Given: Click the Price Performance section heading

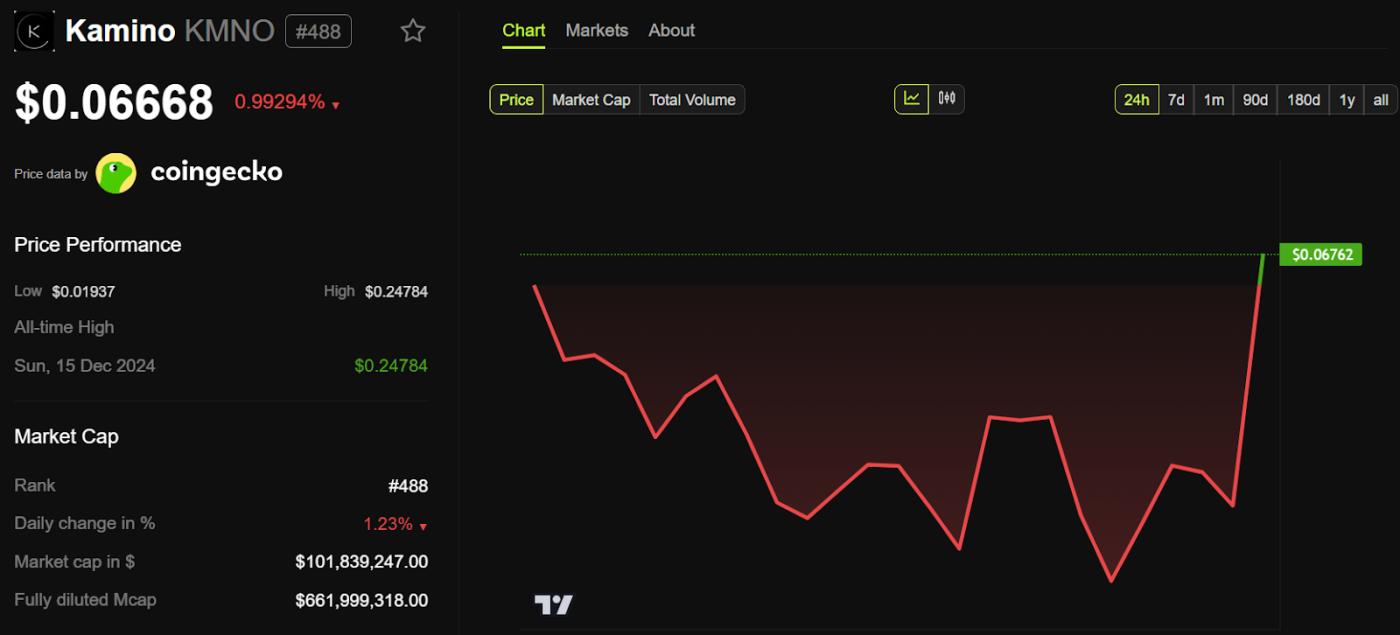Looking at the screenshot, I should tap(98, 244).
